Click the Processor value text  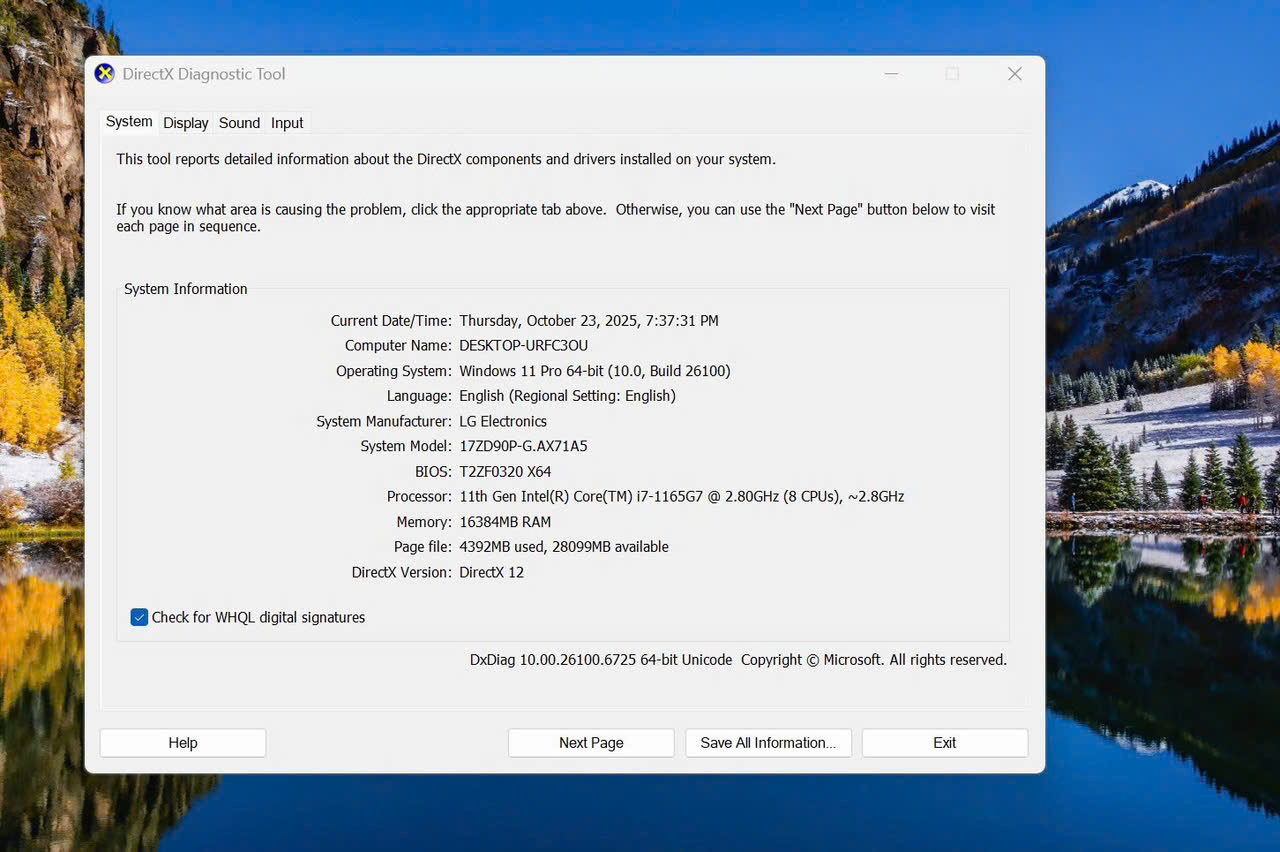[x=681, y=497]
